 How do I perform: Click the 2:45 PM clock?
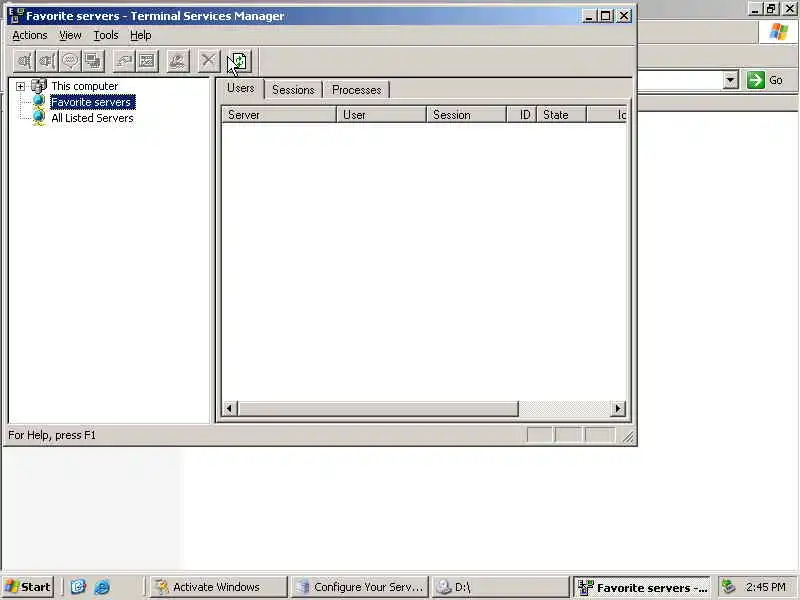(x=765, y=587)
